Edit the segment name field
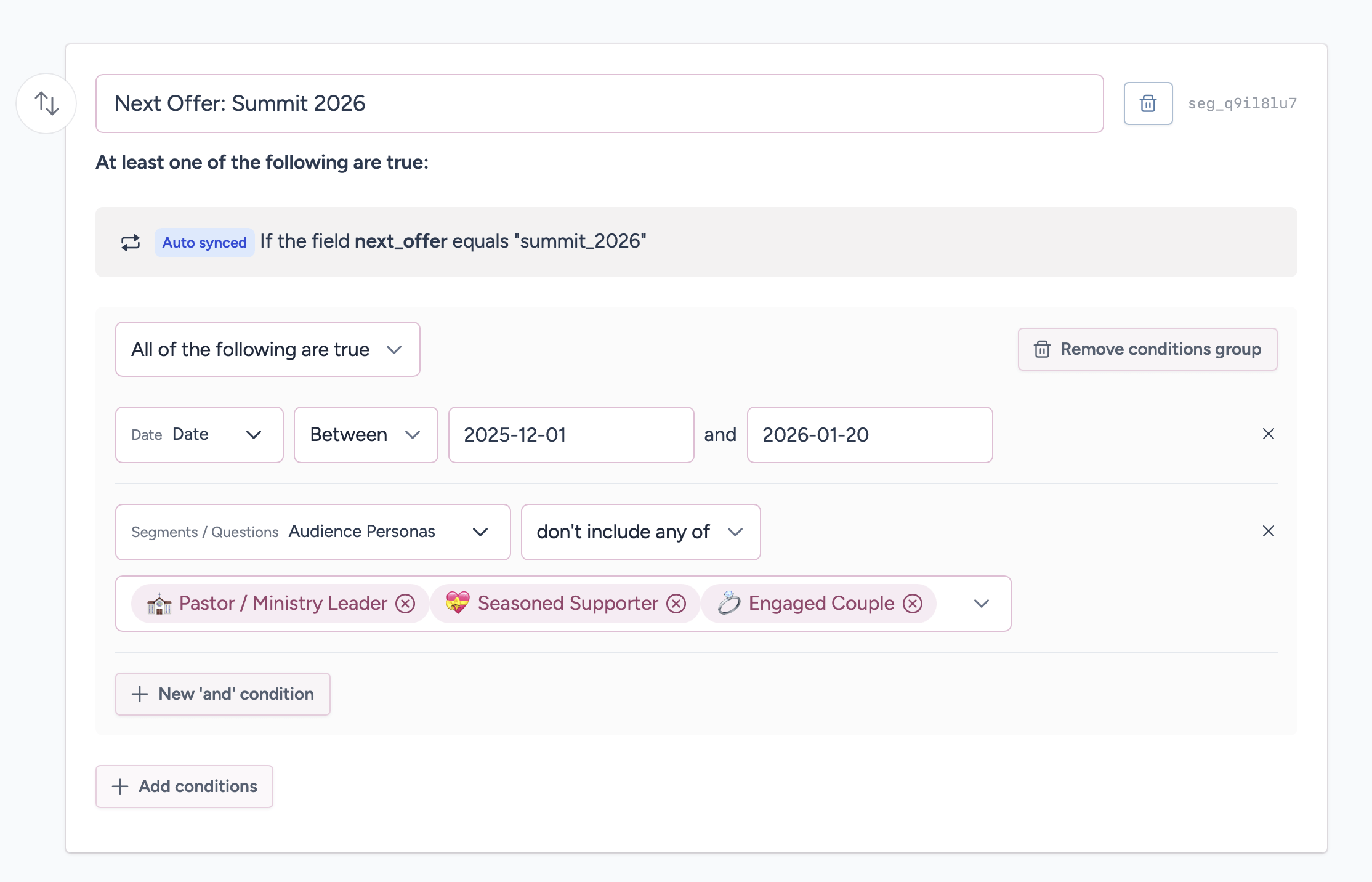This screenshot has height=882, width=1372. coord(599,103)
